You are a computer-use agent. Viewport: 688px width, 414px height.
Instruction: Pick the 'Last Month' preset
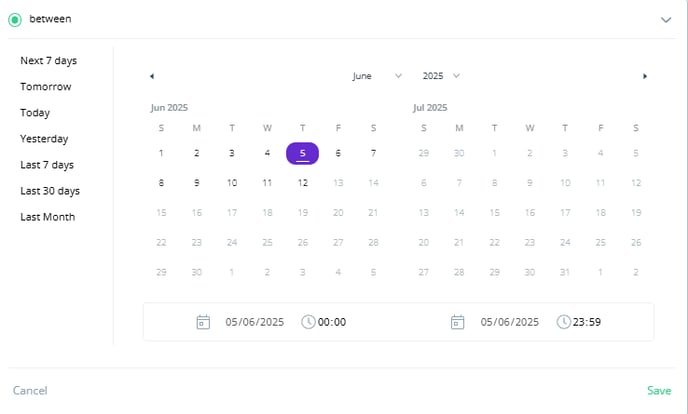(47, 217)
